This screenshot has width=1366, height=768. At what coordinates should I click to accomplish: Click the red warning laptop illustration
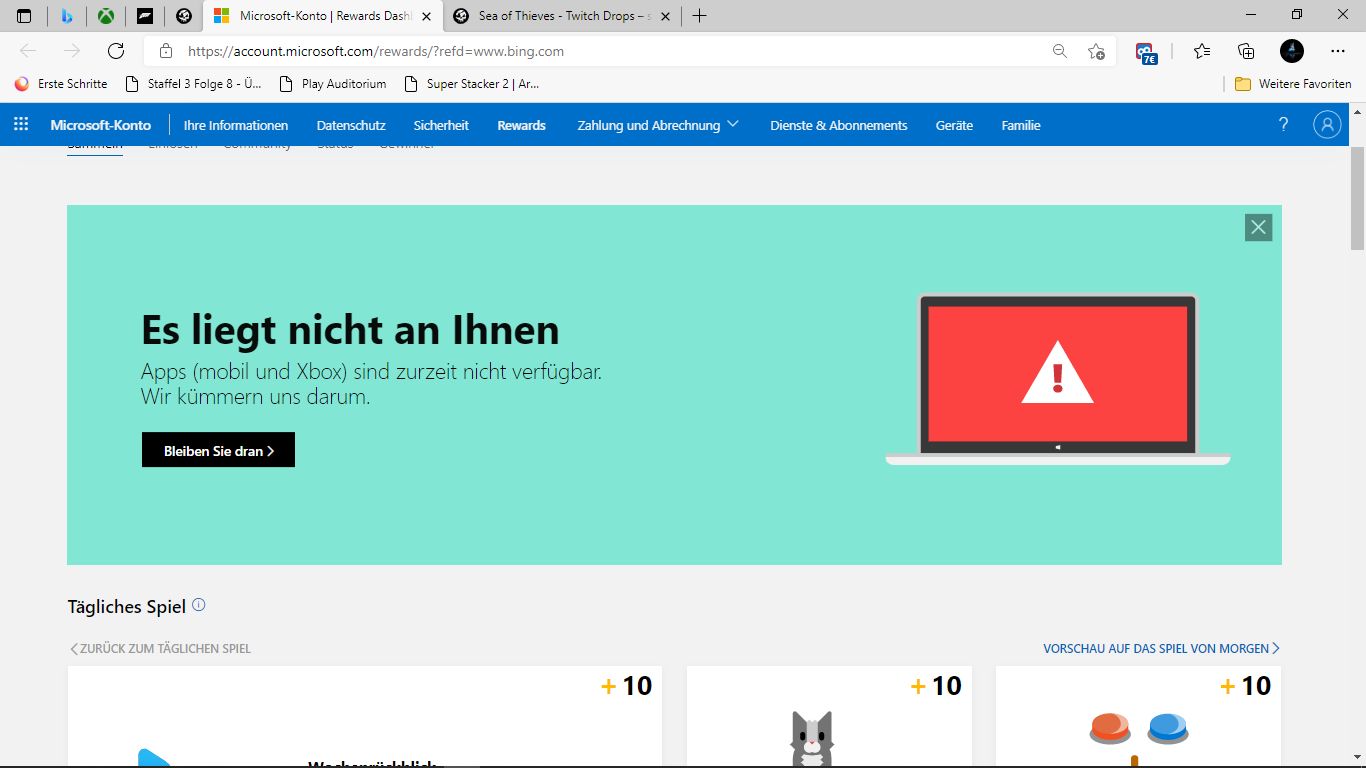[x=1057, y=380]
